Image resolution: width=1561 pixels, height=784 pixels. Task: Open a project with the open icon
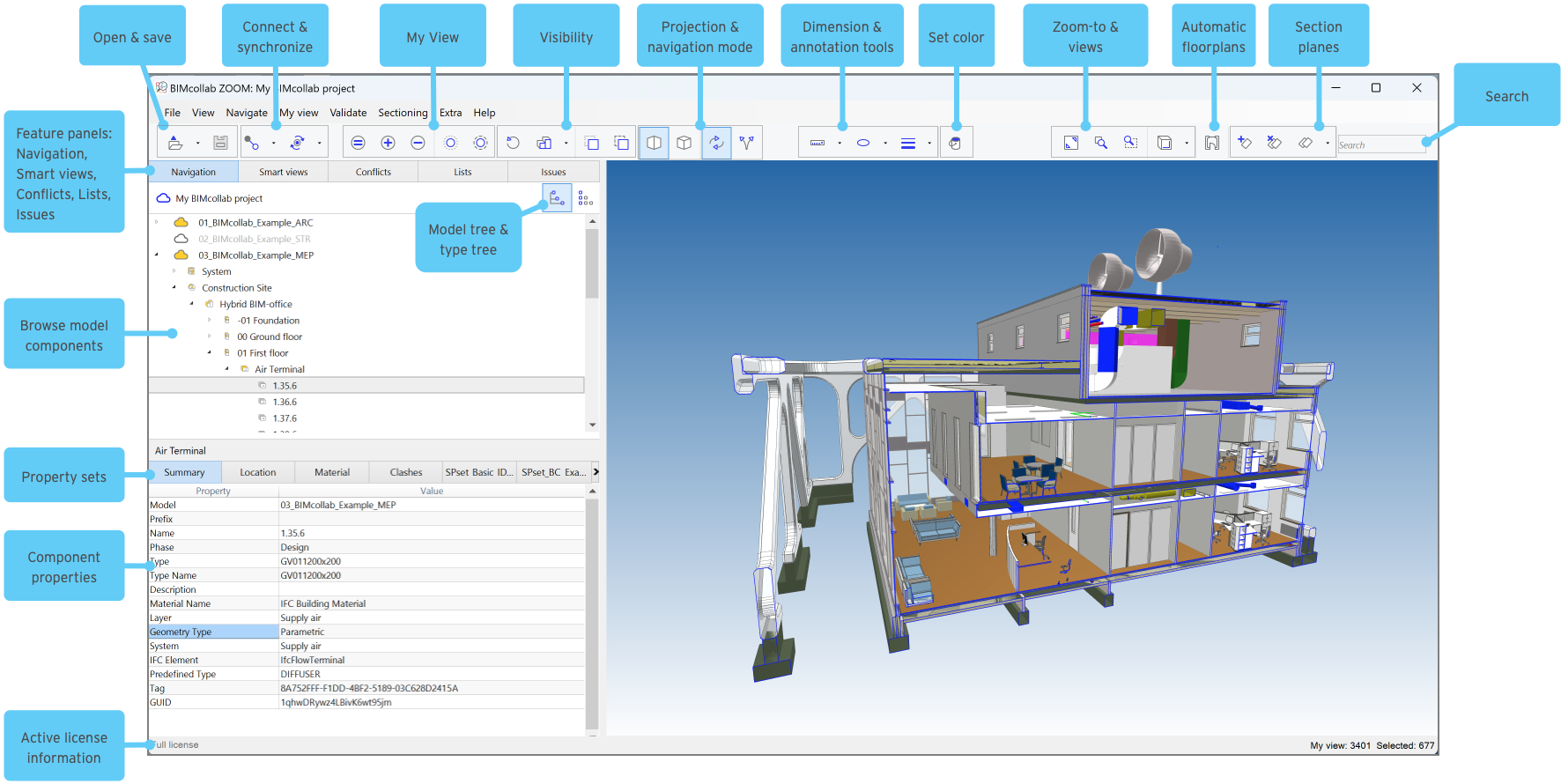tap(175, 143)
